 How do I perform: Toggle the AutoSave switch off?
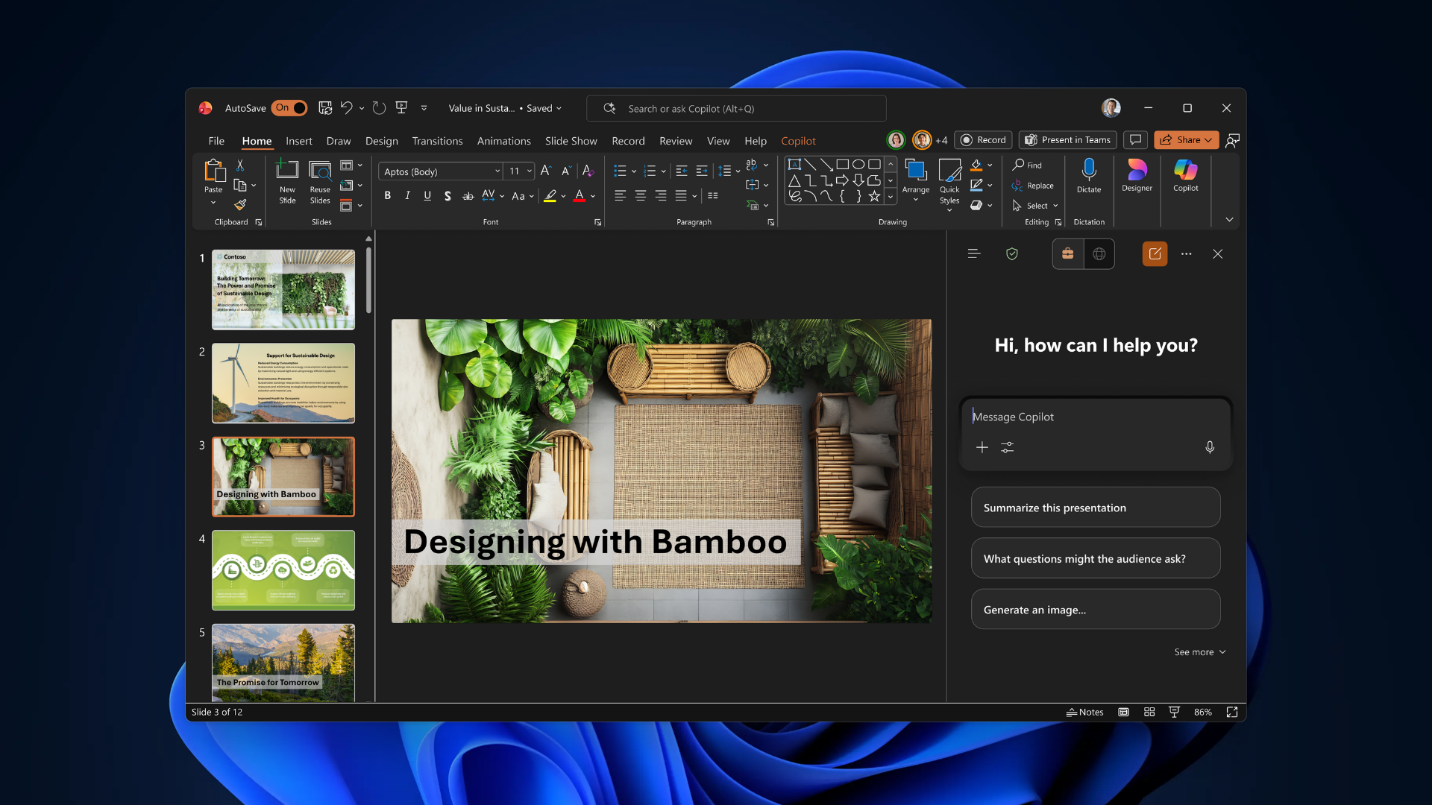coord(290,108)
